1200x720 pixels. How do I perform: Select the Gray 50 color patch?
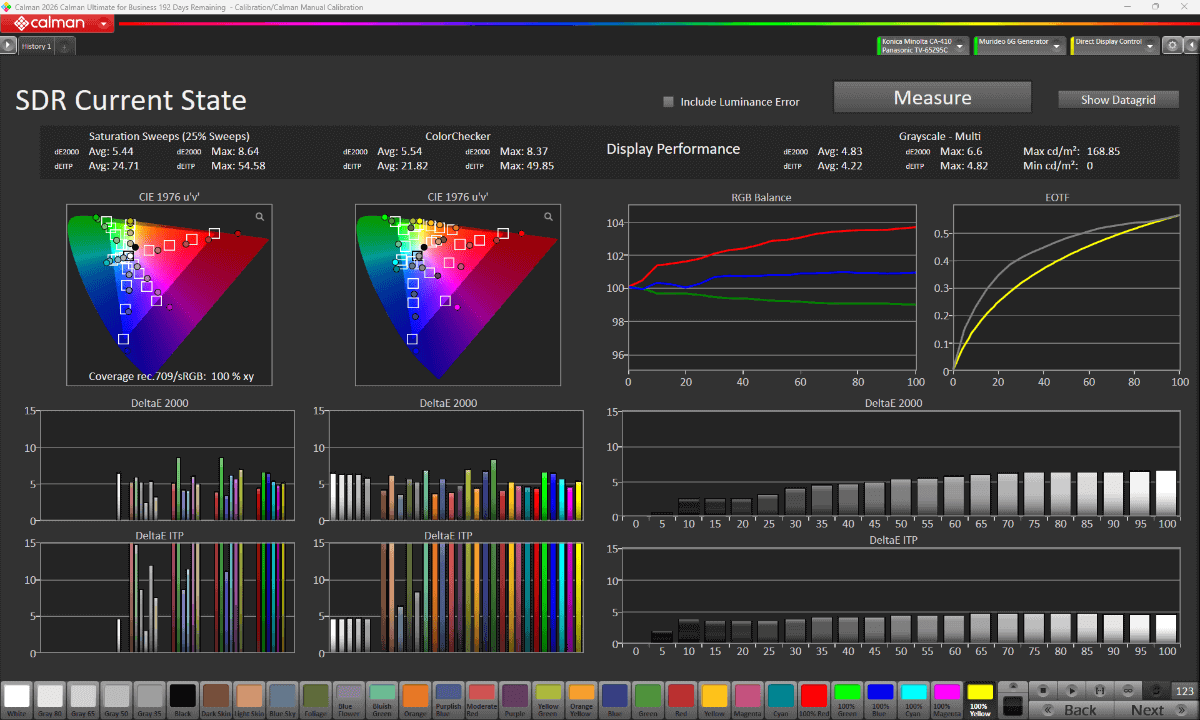116,699
